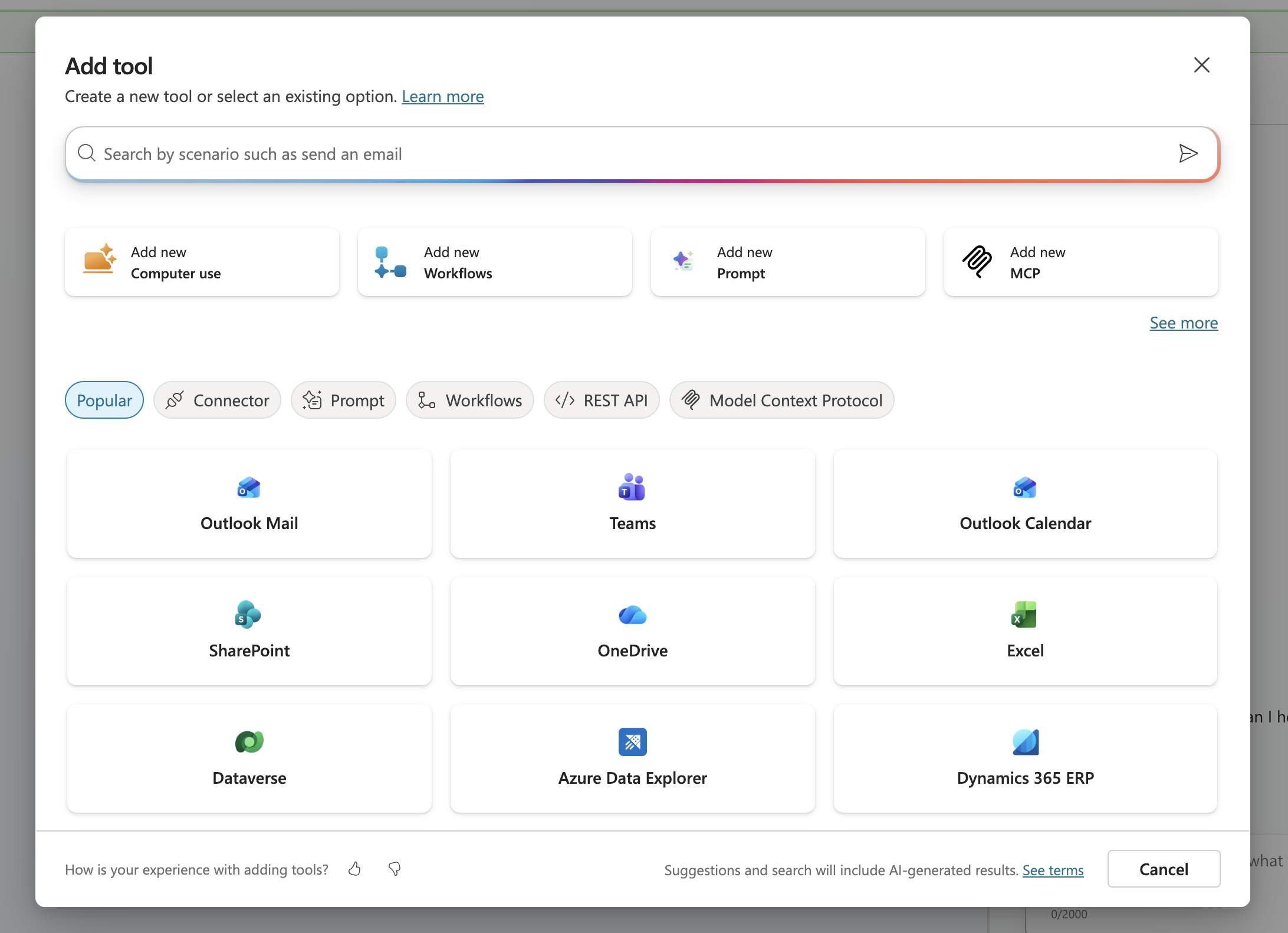1288x933 pixels.
Task: Click the 'Dynamics 365 ERP' label
Action: [x=1025, y=778]
